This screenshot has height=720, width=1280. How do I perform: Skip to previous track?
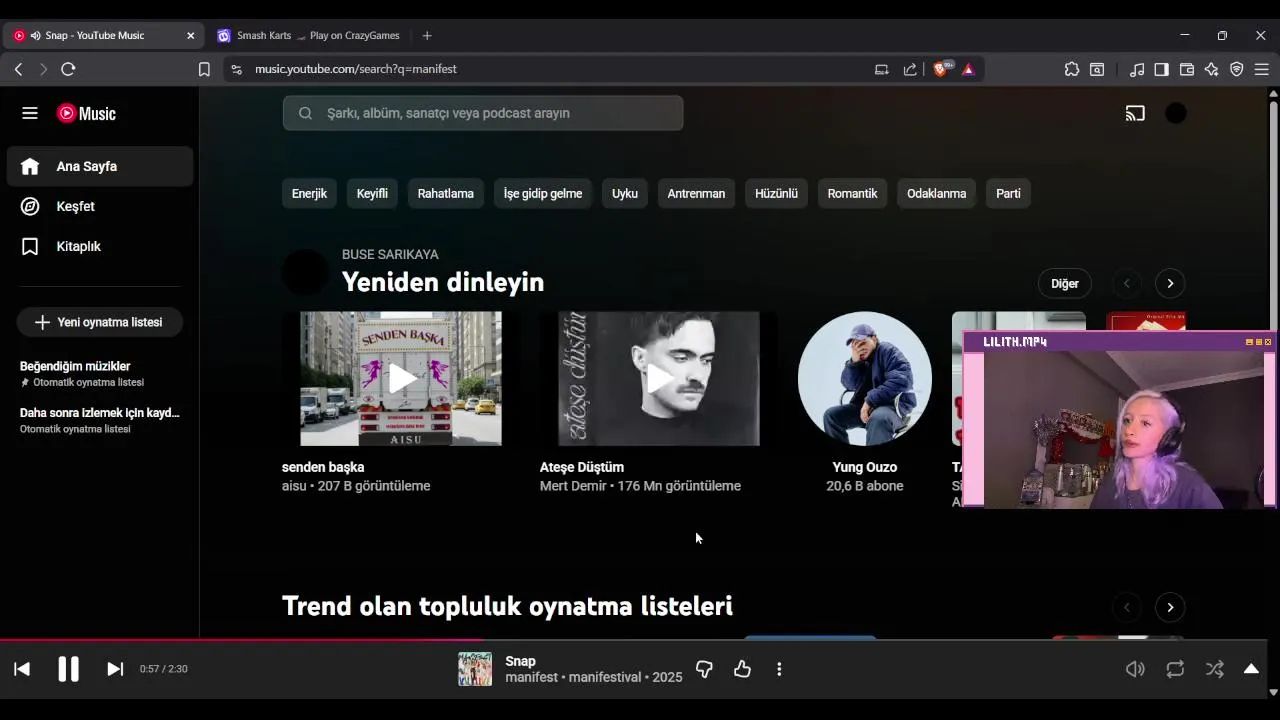[22, 669]
